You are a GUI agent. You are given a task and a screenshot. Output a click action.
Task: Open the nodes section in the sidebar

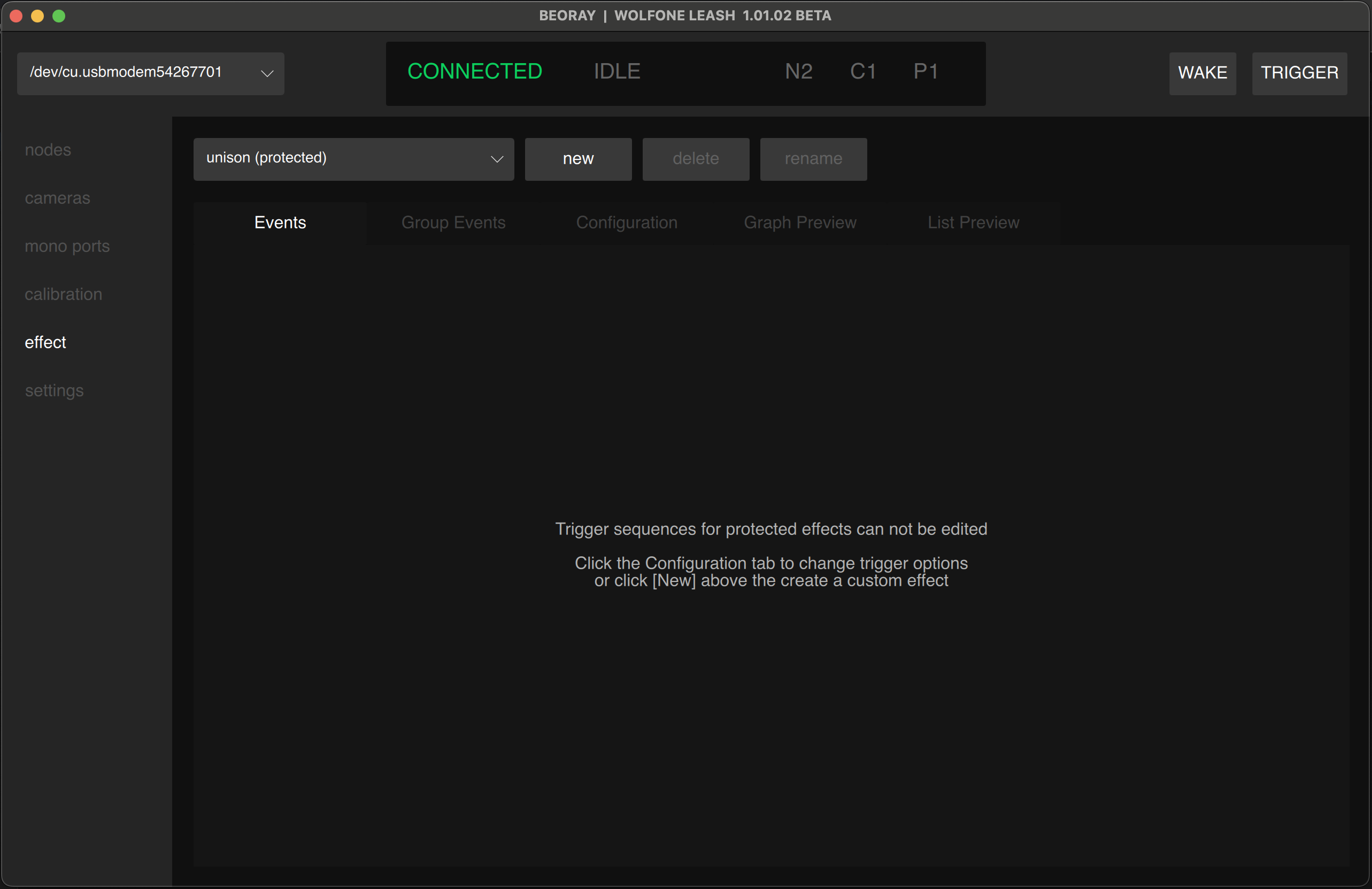(48, 150)
